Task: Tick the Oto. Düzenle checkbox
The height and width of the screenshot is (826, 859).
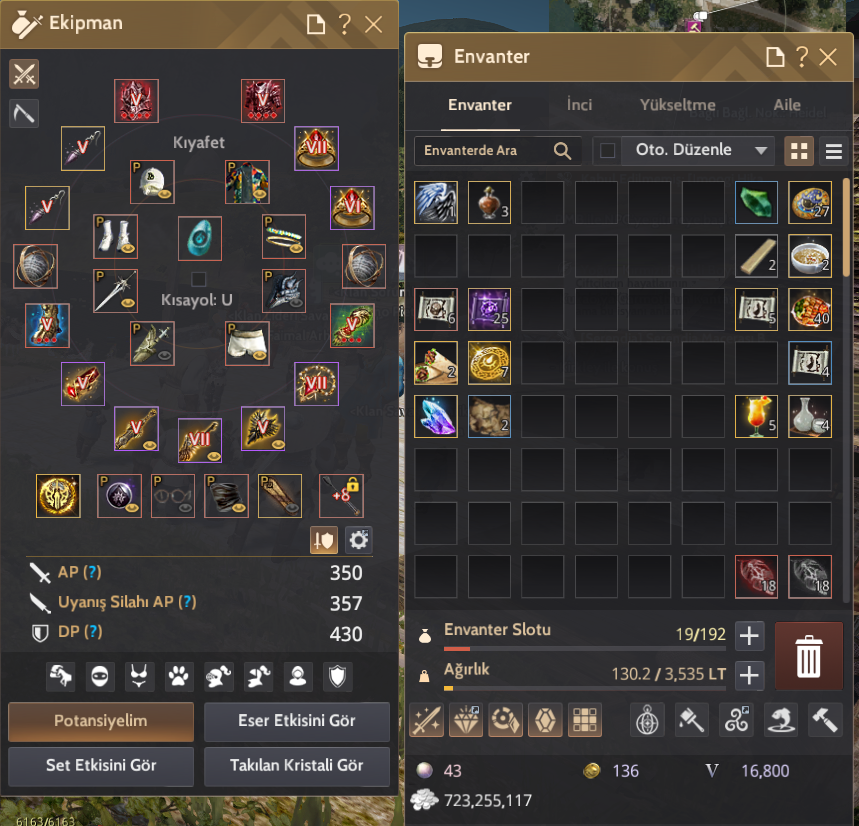Action: (x=607, y=151)
